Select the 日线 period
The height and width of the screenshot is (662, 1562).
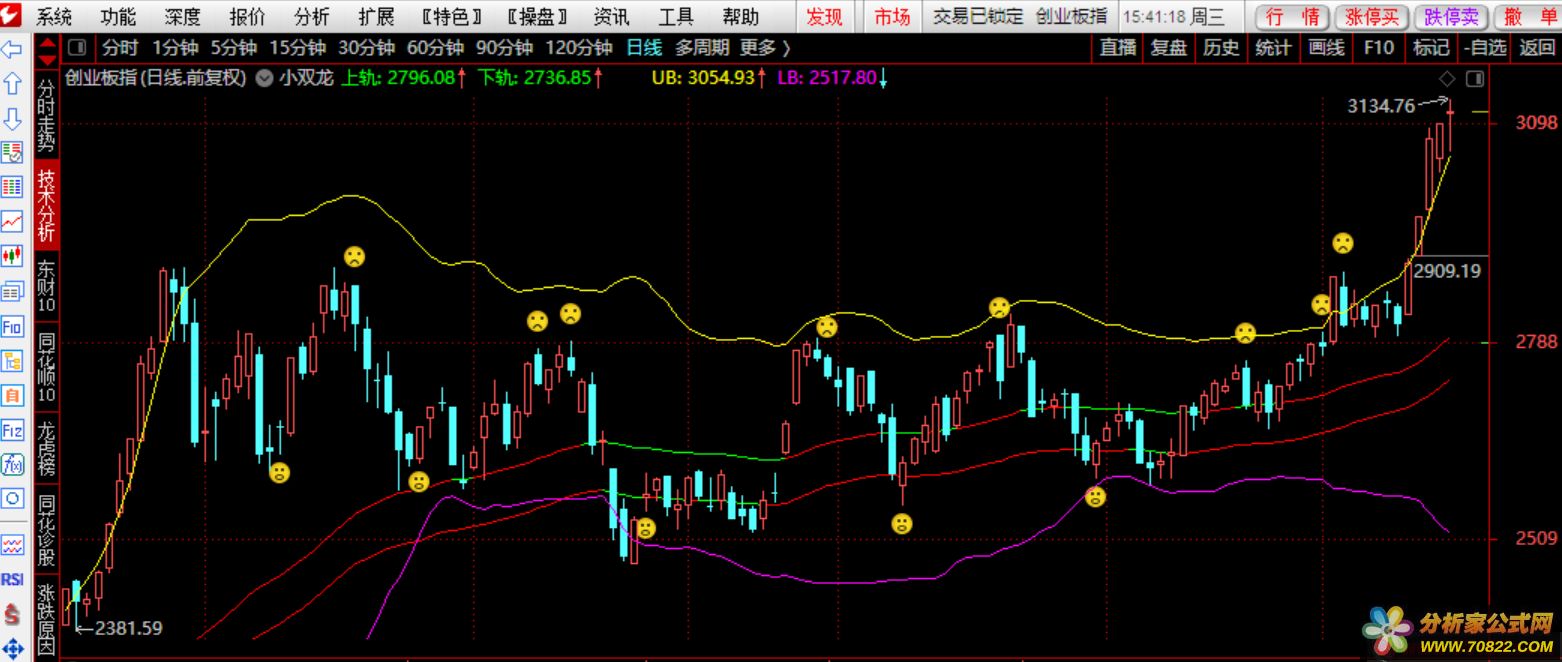coord(644,48)
